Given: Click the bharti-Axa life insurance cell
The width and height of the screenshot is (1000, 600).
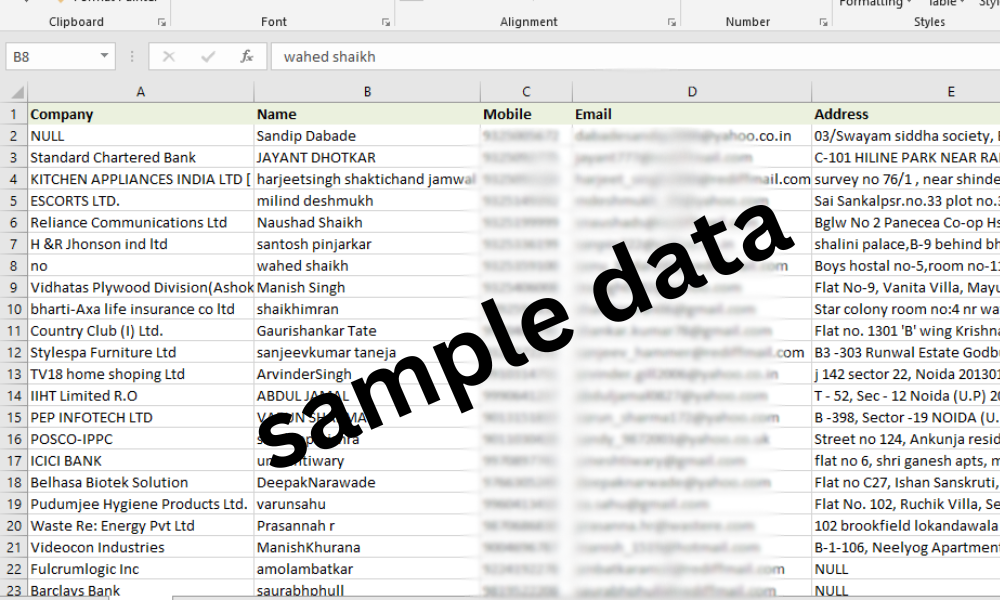Looking at the screenshot, I should pyautogui.click(x=141, y=309).
